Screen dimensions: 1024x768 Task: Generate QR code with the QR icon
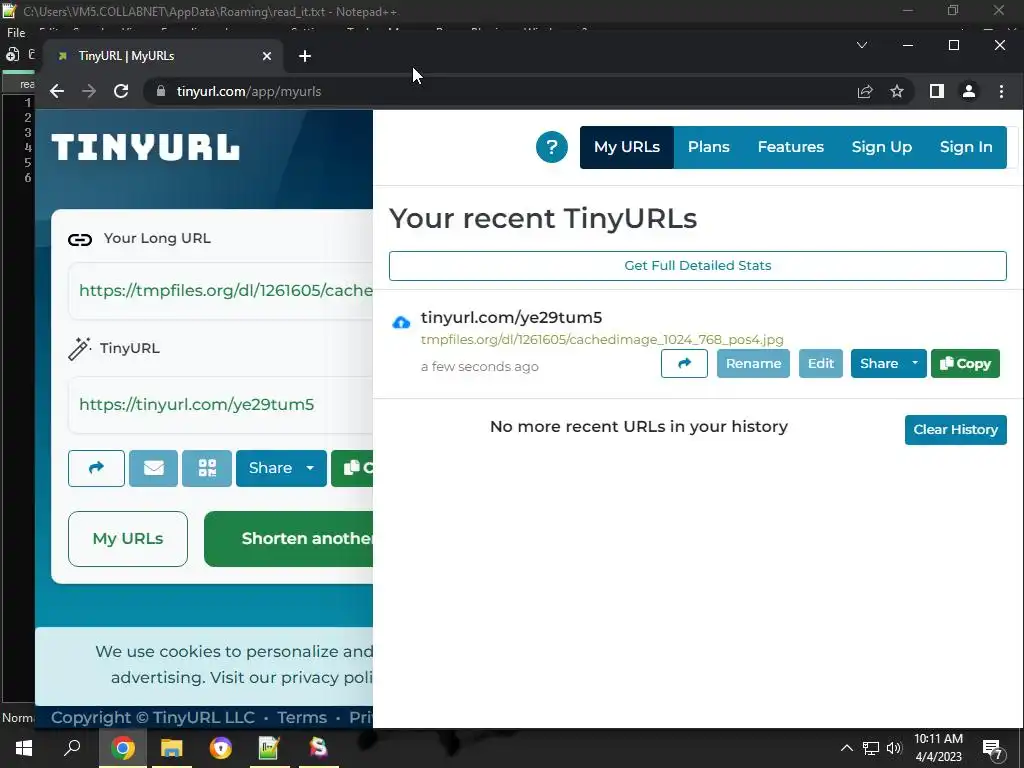207,468
